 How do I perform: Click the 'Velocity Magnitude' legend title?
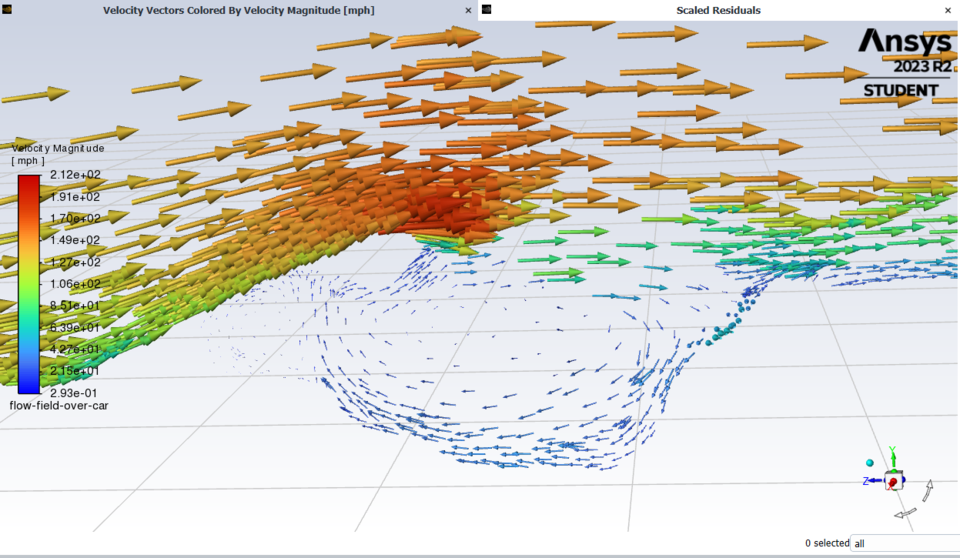[58, 148]
